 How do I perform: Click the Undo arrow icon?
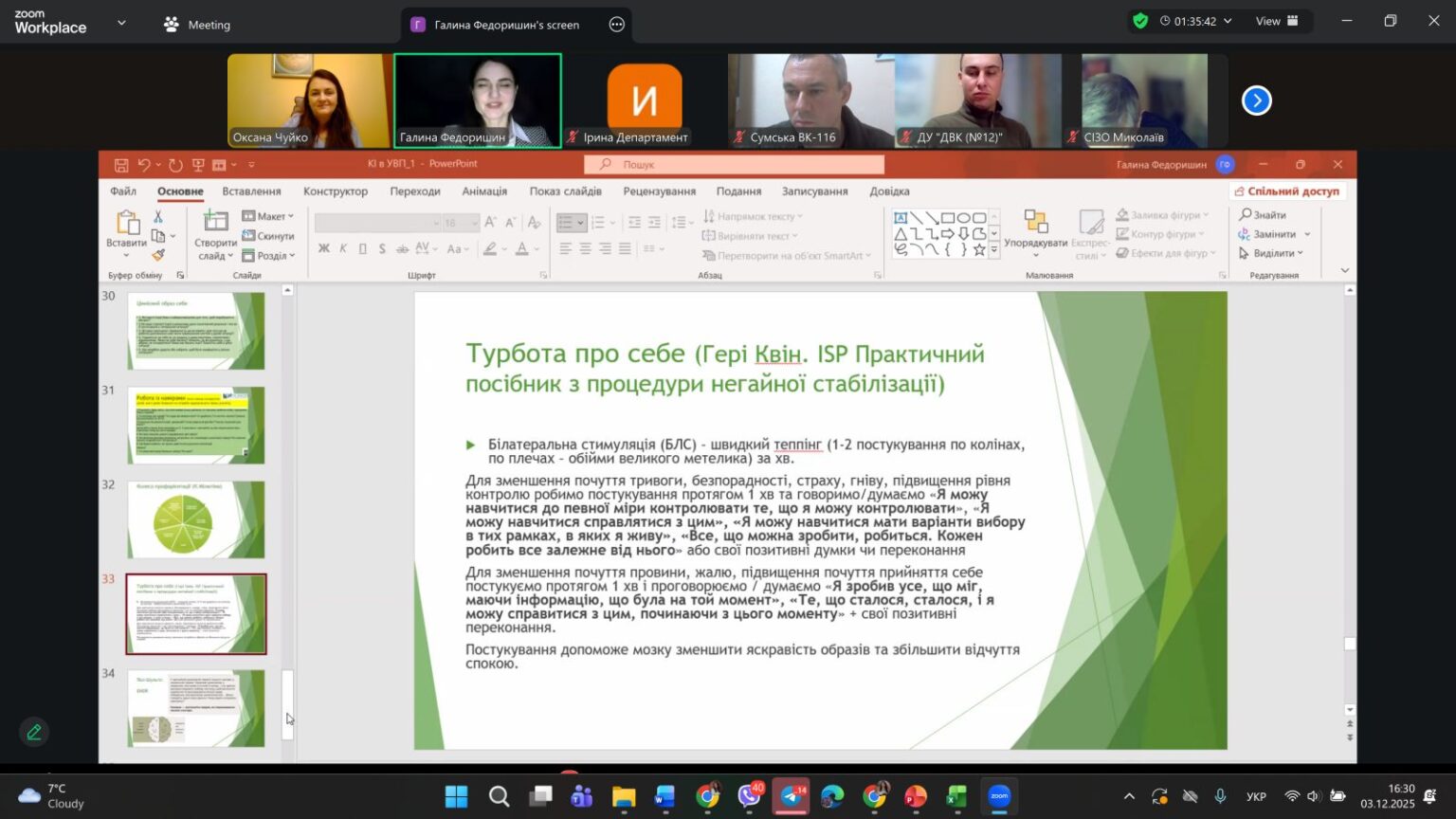pos(144,165)
